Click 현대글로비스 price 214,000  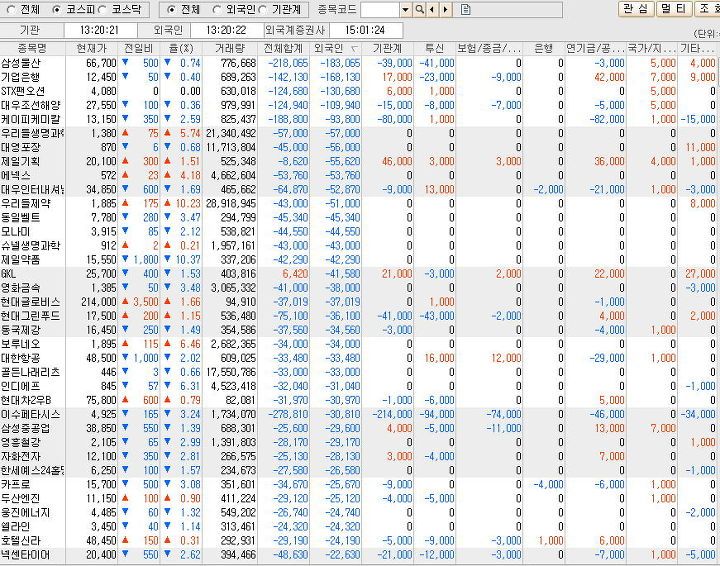click(x=99, y=302)
